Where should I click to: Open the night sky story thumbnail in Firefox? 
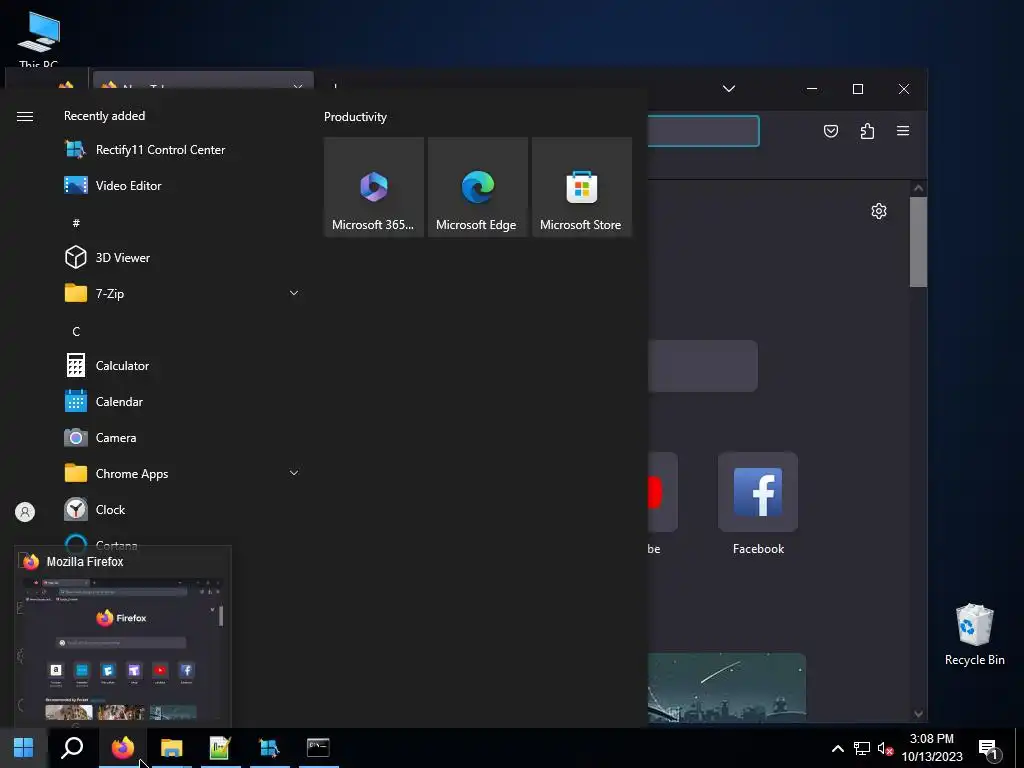coord(727,687)
